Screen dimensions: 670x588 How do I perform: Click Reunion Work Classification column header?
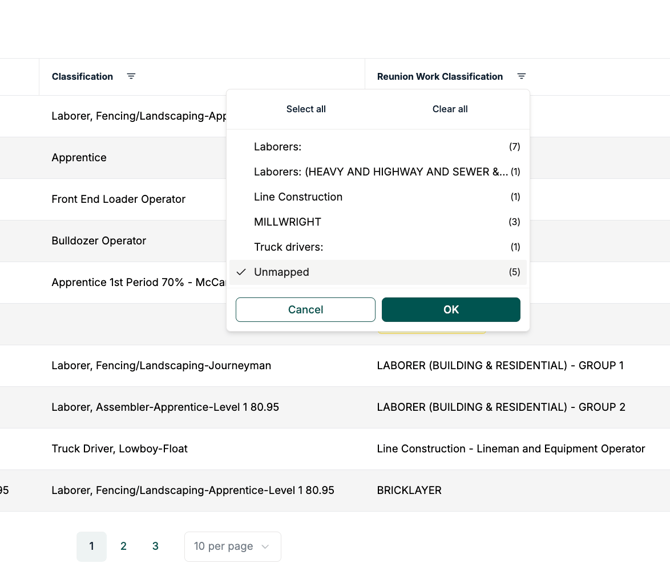[x=440, y=76]
